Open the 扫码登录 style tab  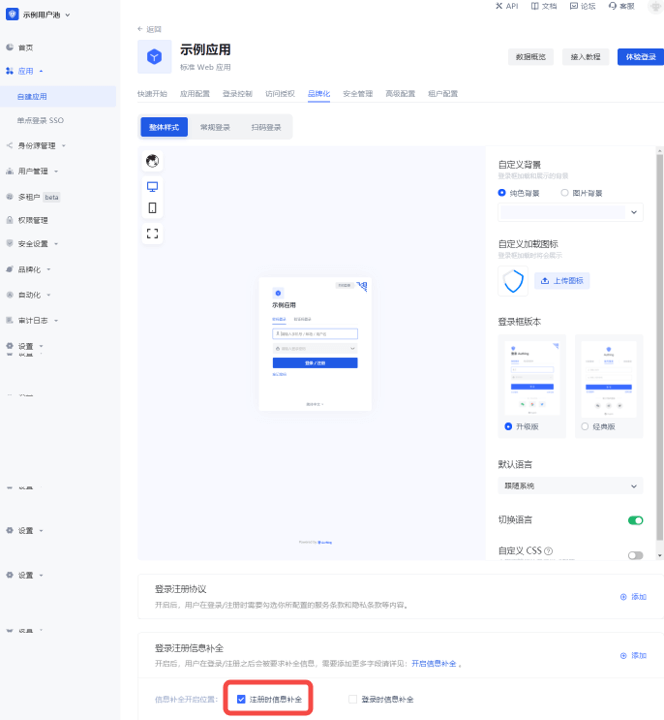point(266,128)
